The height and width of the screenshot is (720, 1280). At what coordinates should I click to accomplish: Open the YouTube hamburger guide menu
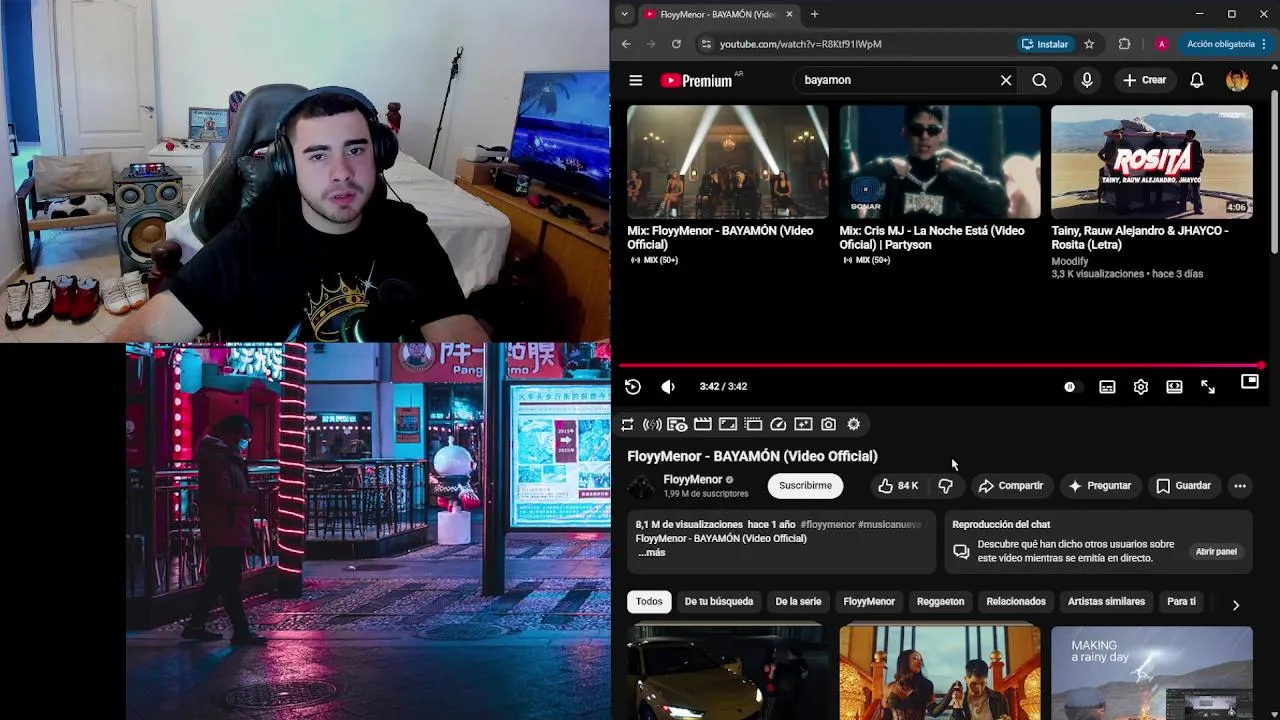pyautogui.click(x=635, y=80)
